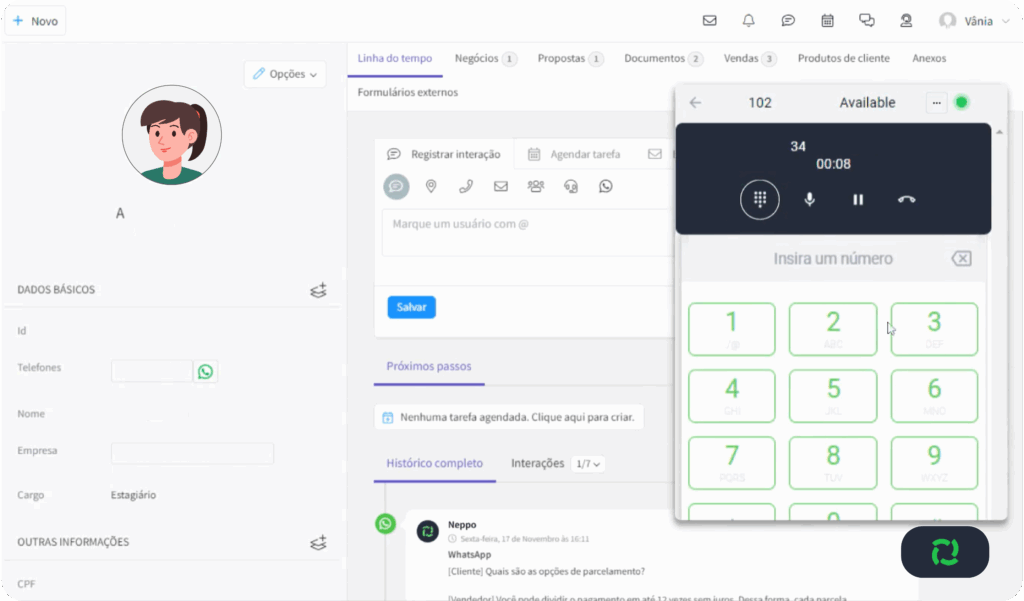Open the Vânia user menu
Viewport: 1024px width, 601px height.
(x=975, y=21)
